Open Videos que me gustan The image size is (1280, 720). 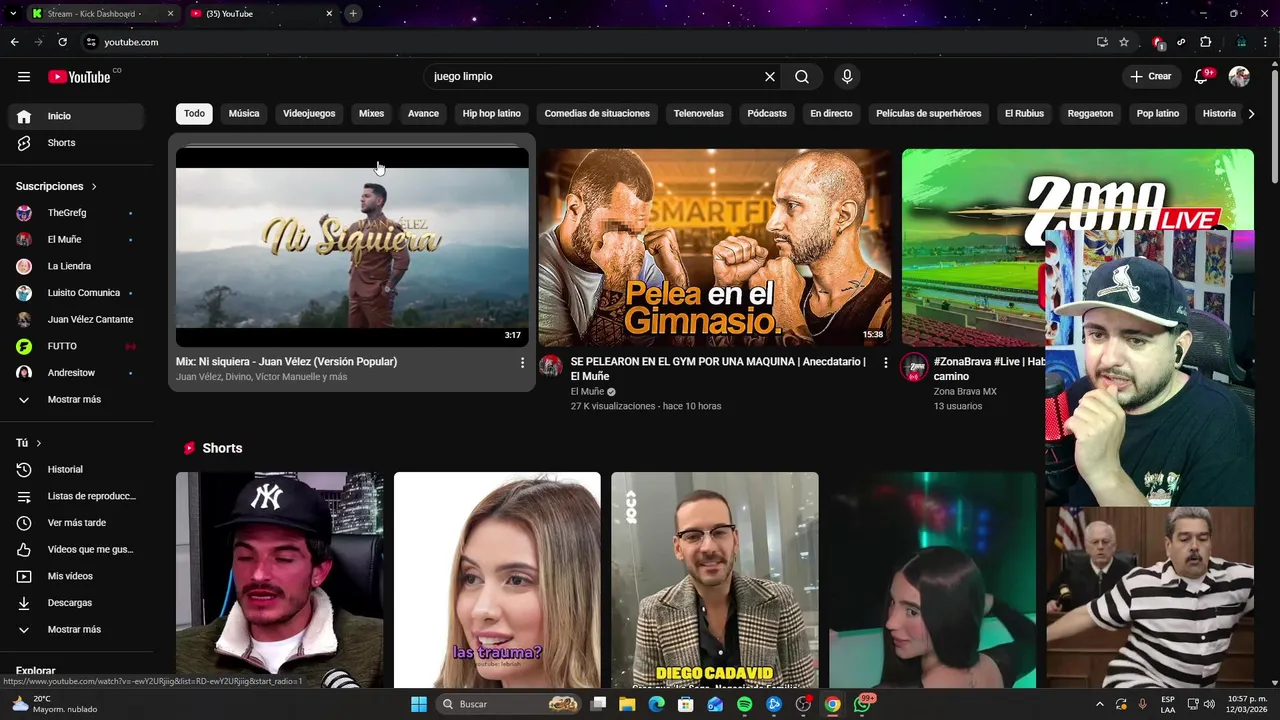point(78,550)
